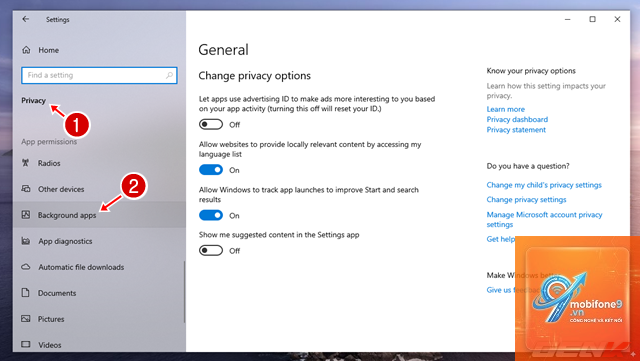Click the Home icon in sidebar
The width and height of the screenshot is (640, 361).
pyautogui.click(x=26, y=50)
